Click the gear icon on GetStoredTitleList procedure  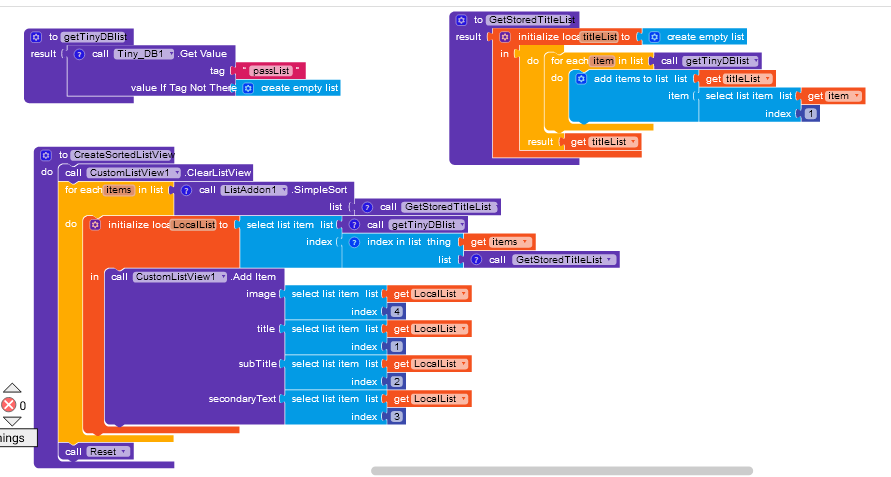point(461,20)
